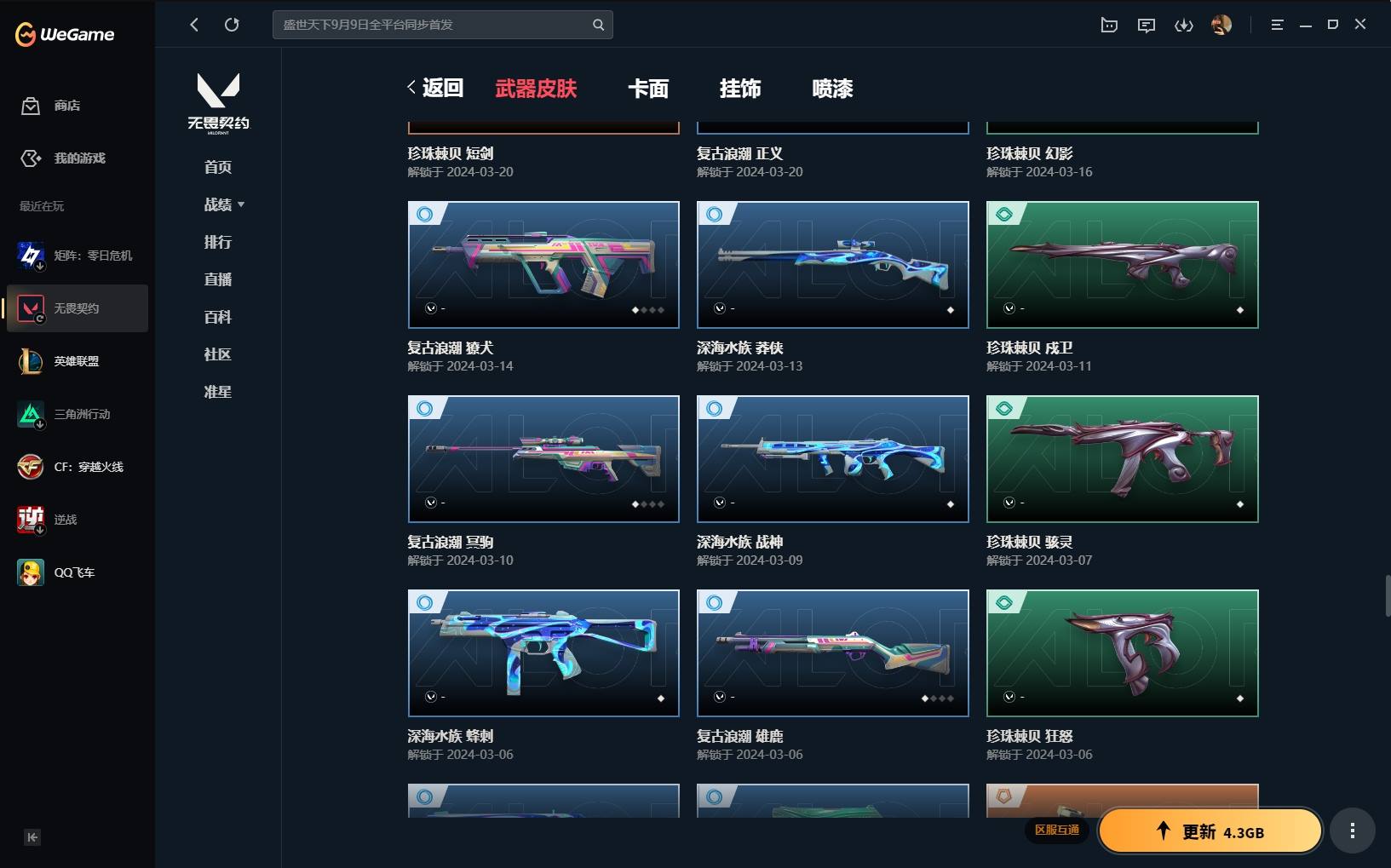
Task: Open the 百科 menu item
Action: 218,317
